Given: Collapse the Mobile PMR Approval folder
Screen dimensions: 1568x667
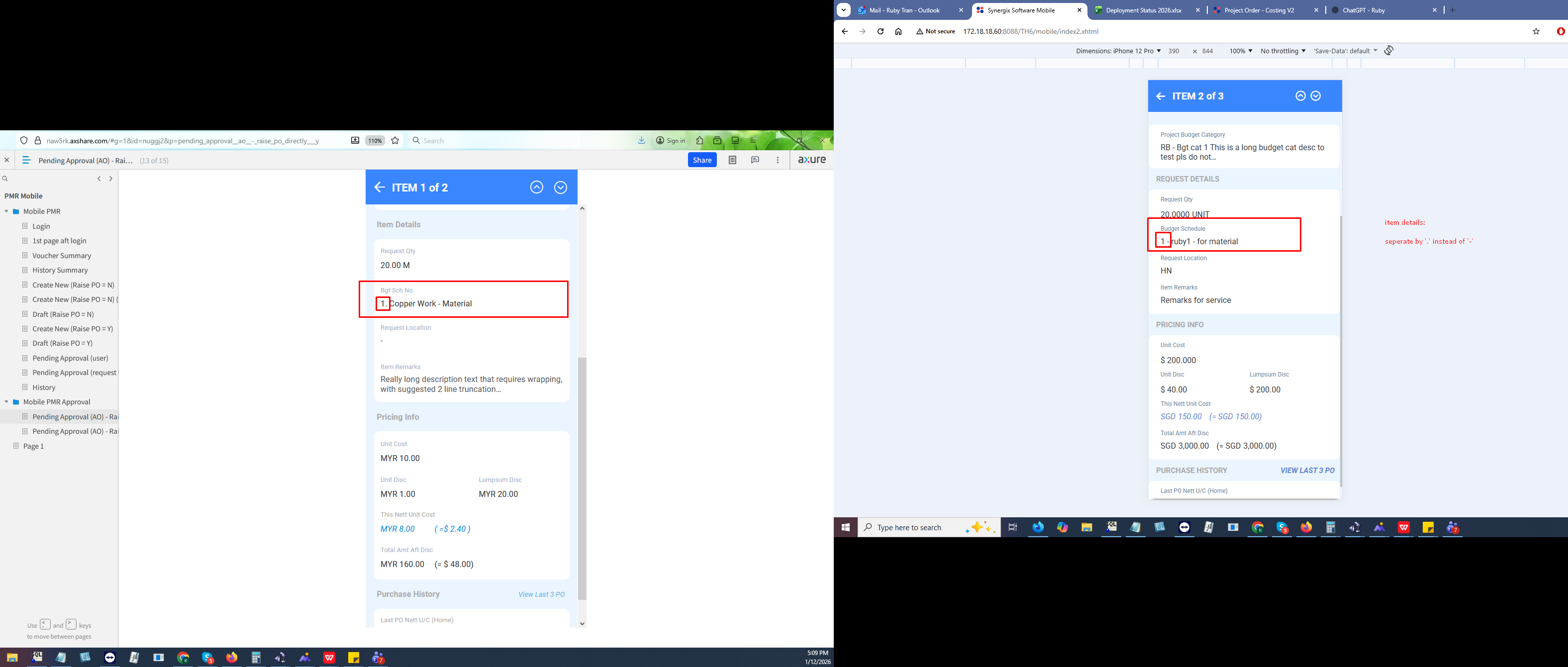Looking at the screenshot, I should click(x=6, y=402).
